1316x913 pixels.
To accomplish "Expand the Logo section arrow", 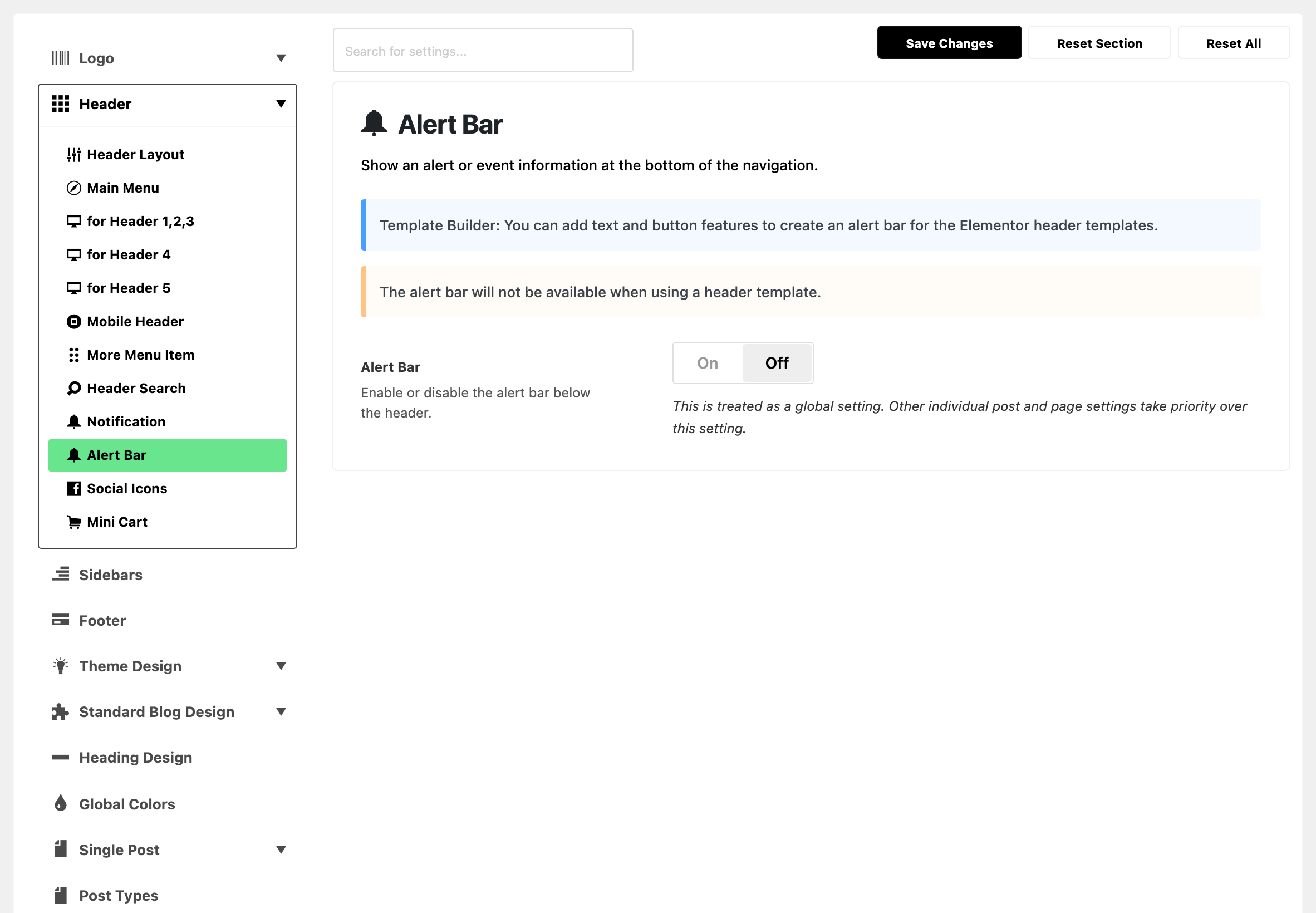I will [281, 58].
